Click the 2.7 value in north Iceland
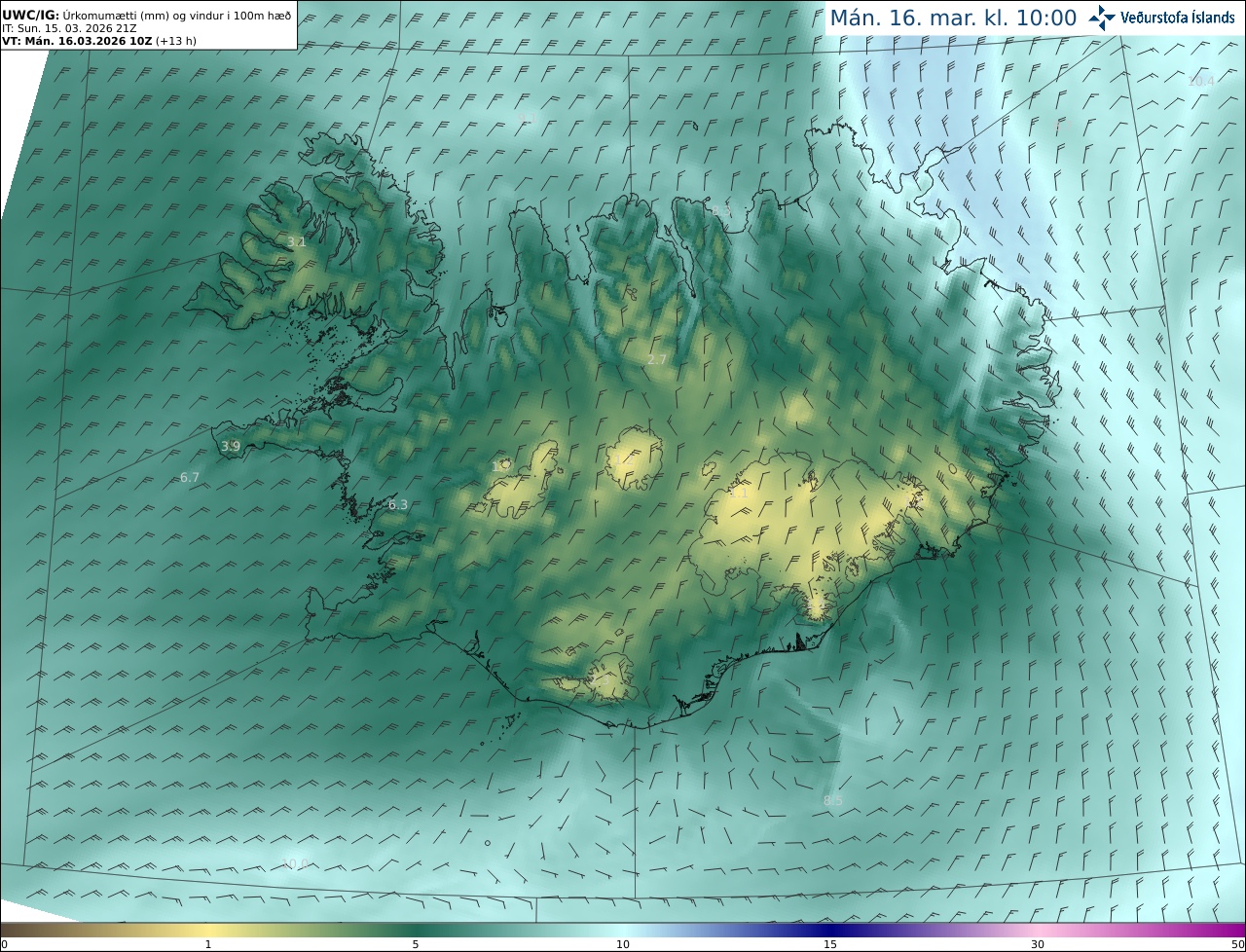The image size is (1246, 952). click(657, 359)
